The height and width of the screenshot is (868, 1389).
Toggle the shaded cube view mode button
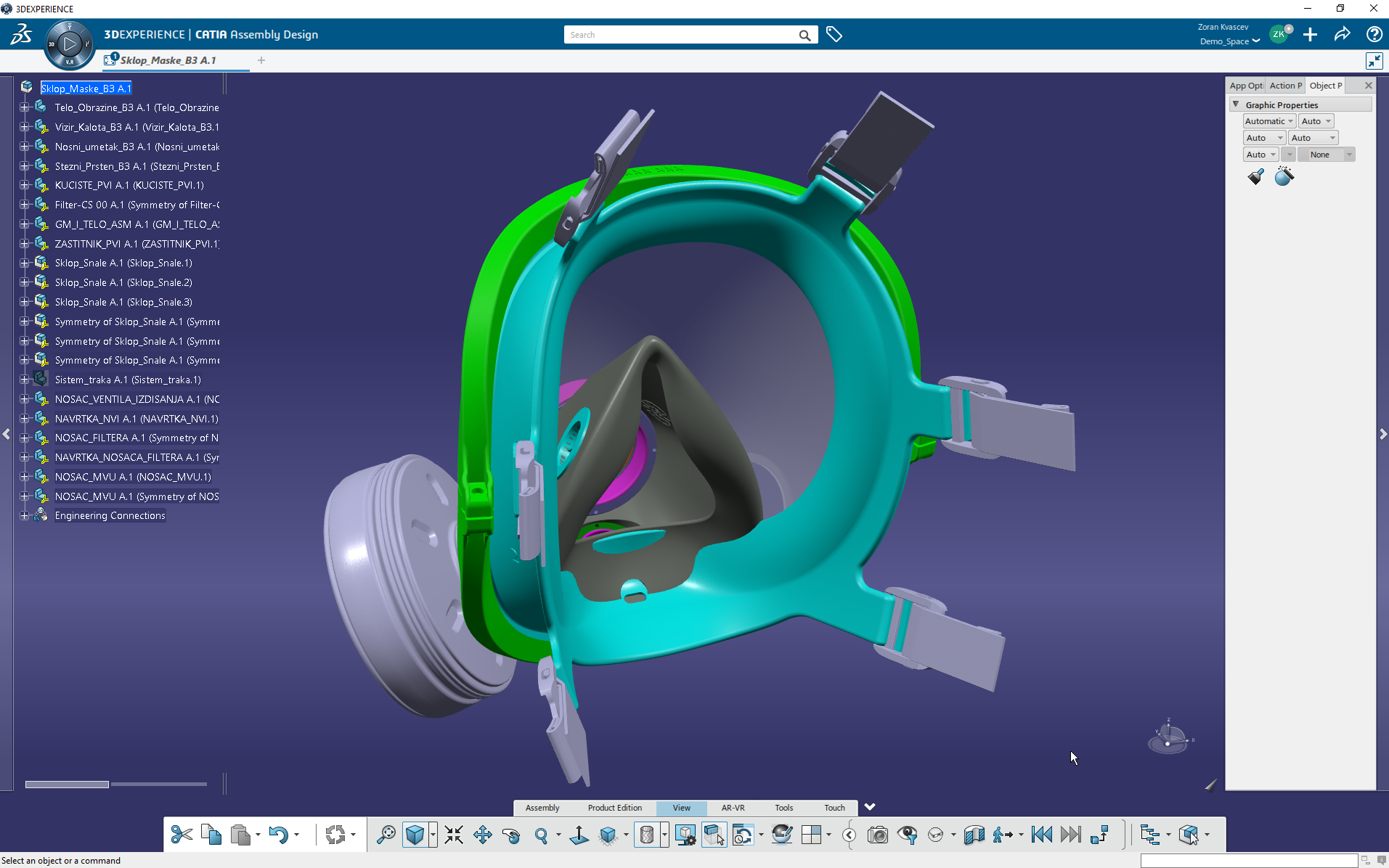[415, 835]
